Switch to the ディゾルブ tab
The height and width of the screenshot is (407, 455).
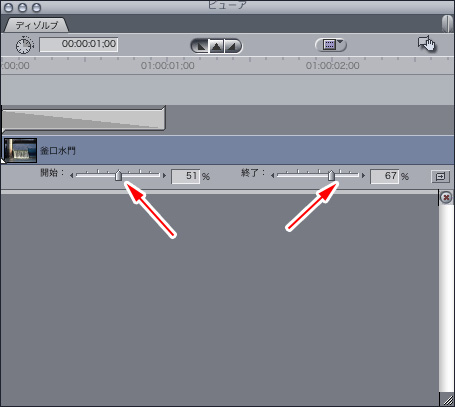(x=36, y=25)
